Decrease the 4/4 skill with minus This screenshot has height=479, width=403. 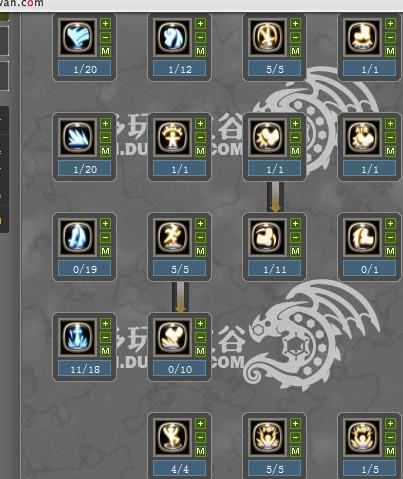click(200, 437)
